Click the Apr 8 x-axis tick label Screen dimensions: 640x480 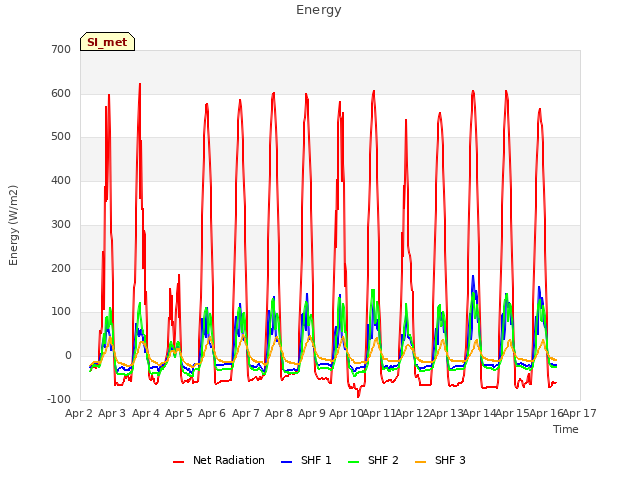[x=279, y=413]
